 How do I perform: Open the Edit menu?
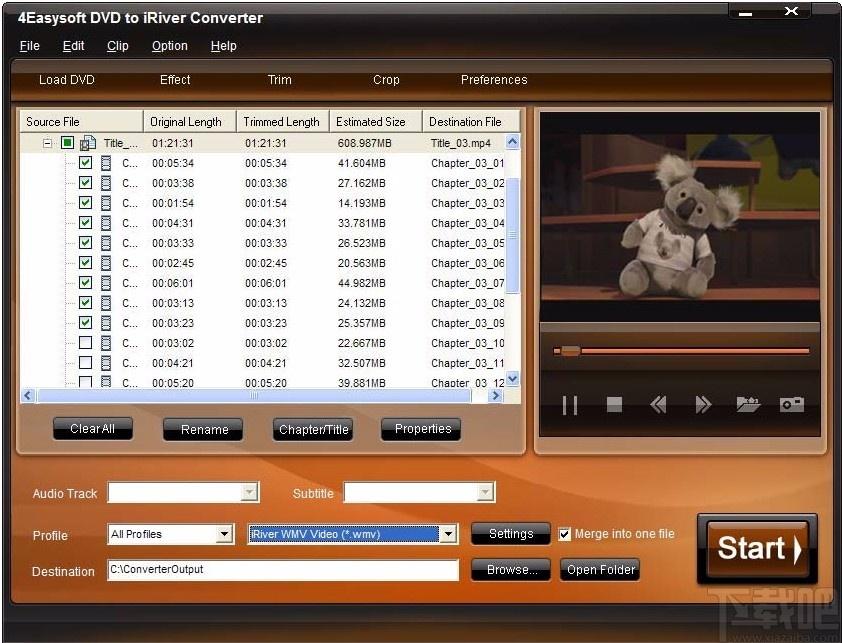(74, 46)
